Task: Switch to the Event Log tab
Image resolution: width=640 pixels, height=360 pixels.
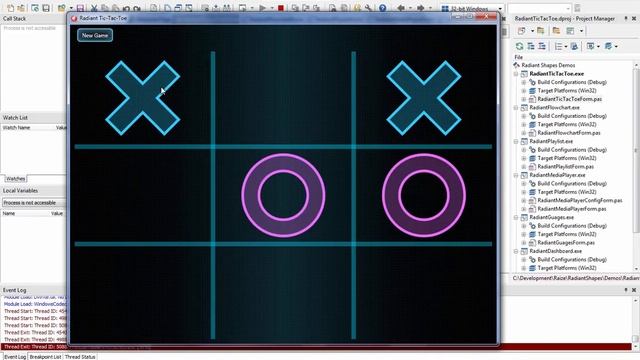Action: point(15,357)
